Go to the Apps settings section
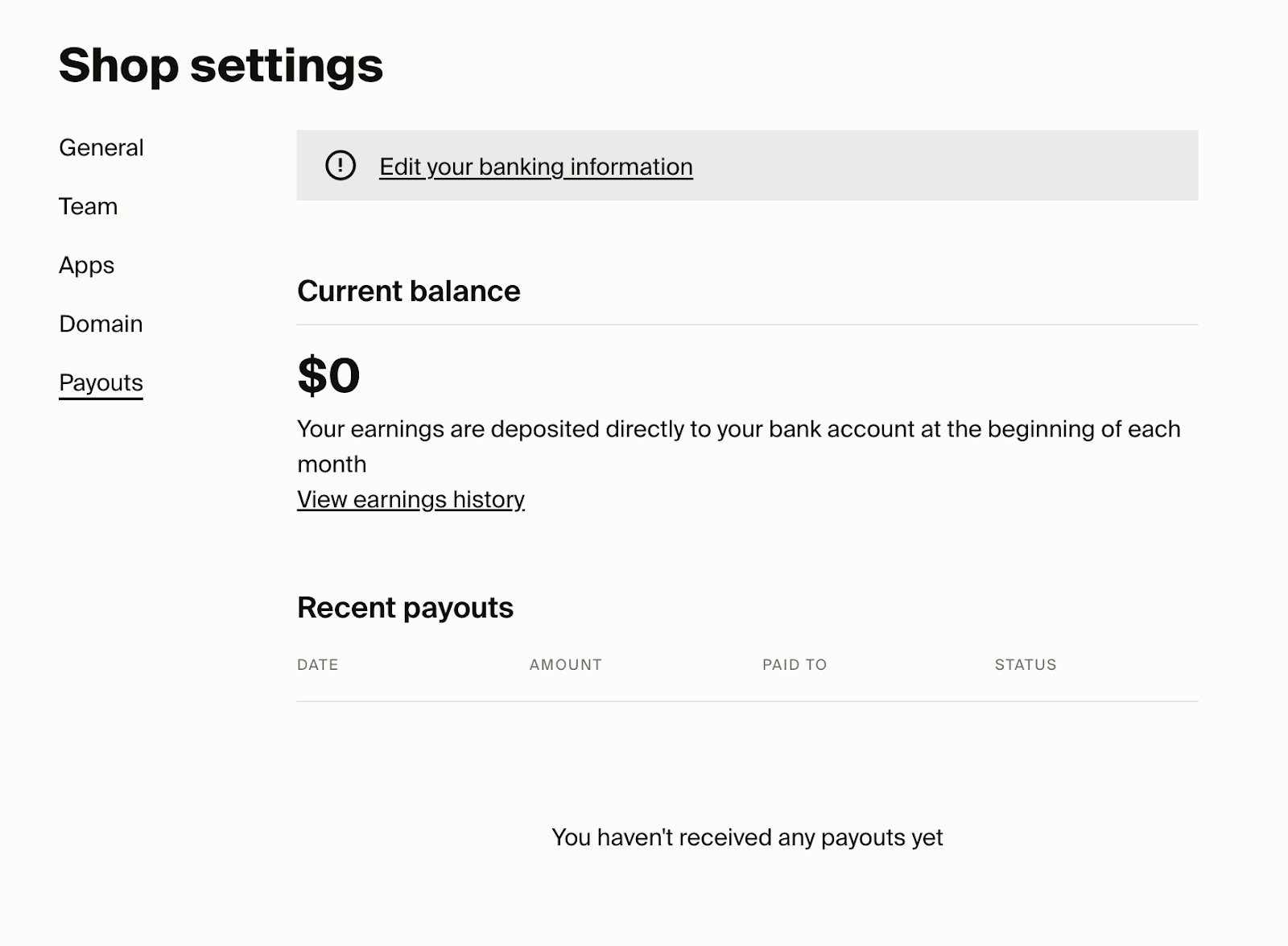The width and height of the screenshot is (1288, 946). point(87,266)
